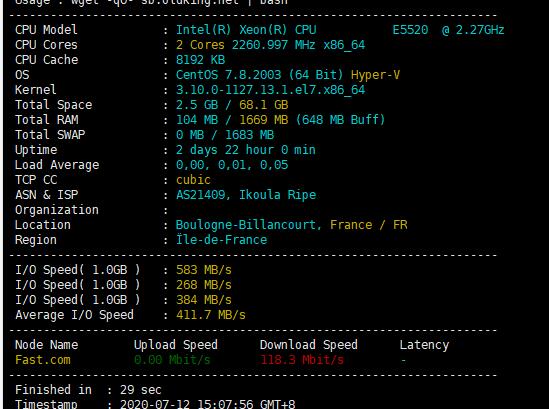Click the 'Total SWAP' label
Image resolution: width=549 pixels, height=409 pixels.
point(50,135)
